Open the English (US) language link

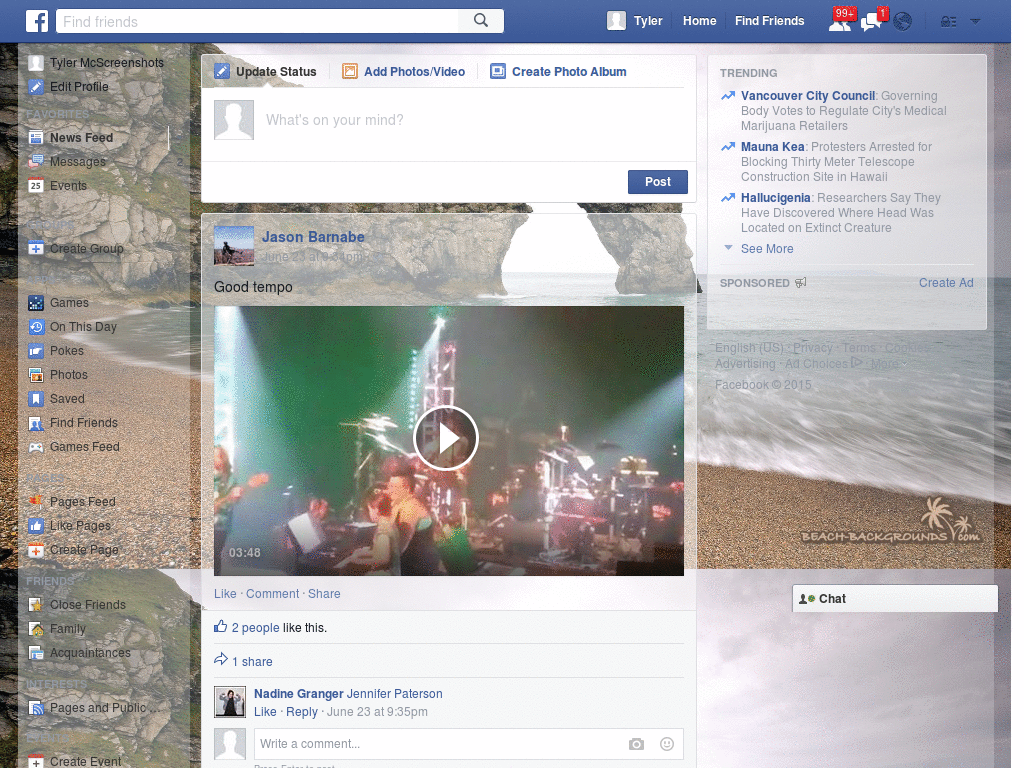click(x=749, y=348)
